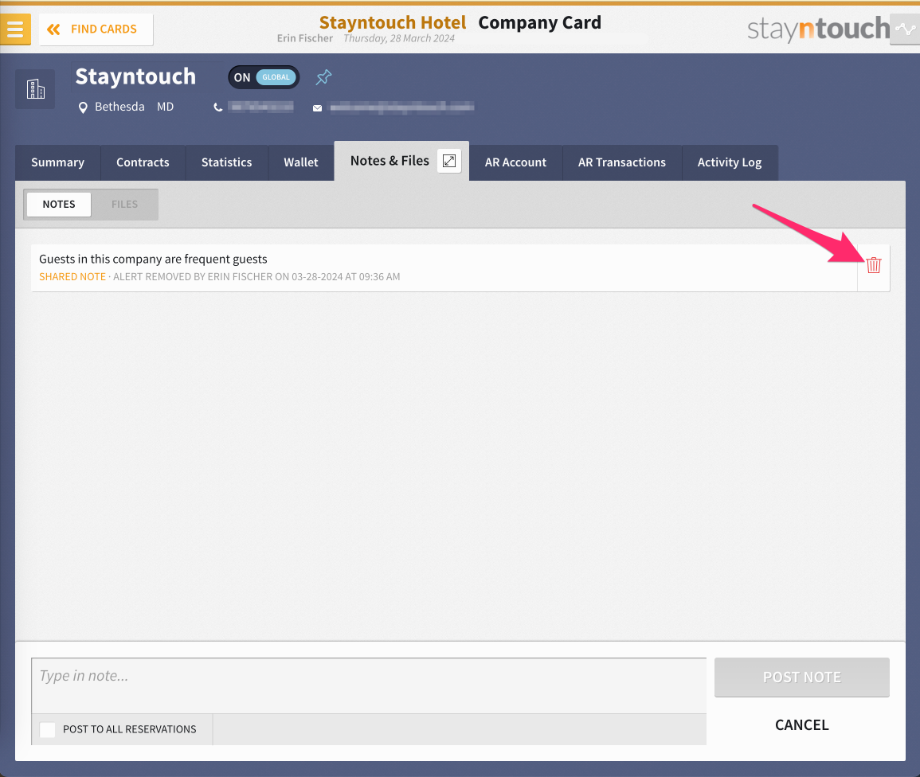Image resolution: width=920 pixels, height=777 pixels.
Task: Click the blurred phone number field
Action: click(x=261, y=107)
